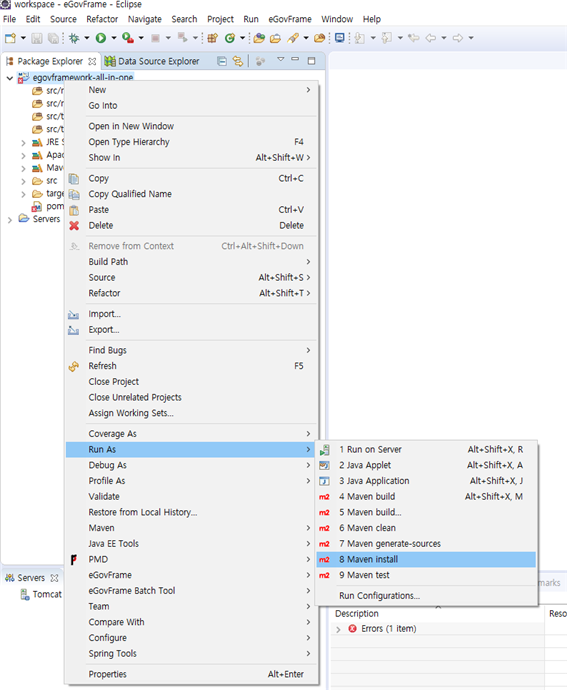Open the eGovFrame Batch Tool submenu
The image size is (567, 690).
pyautogui.click(x=191, y=591)
